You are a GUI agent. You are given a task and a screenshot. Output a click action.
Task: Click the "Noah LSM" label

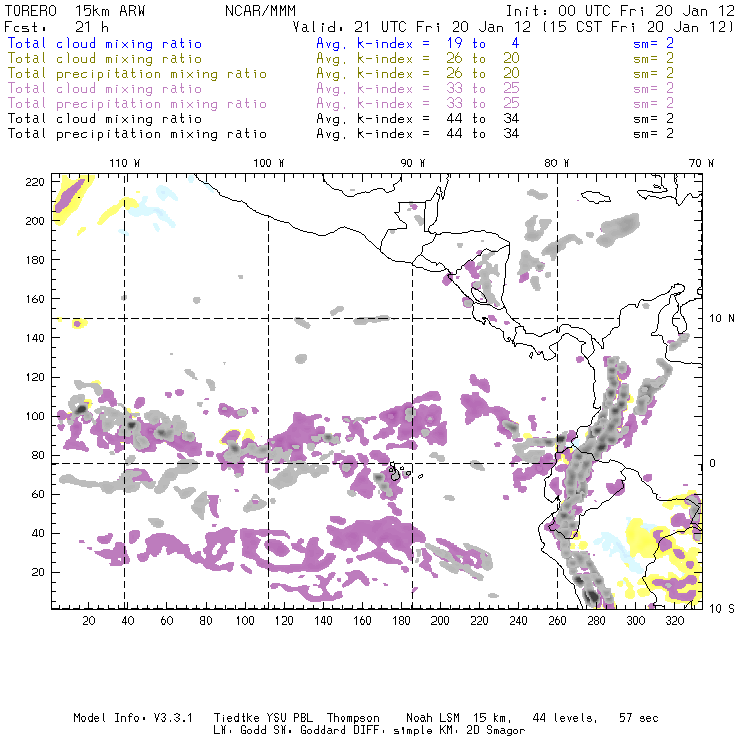(x=433, y=718)
